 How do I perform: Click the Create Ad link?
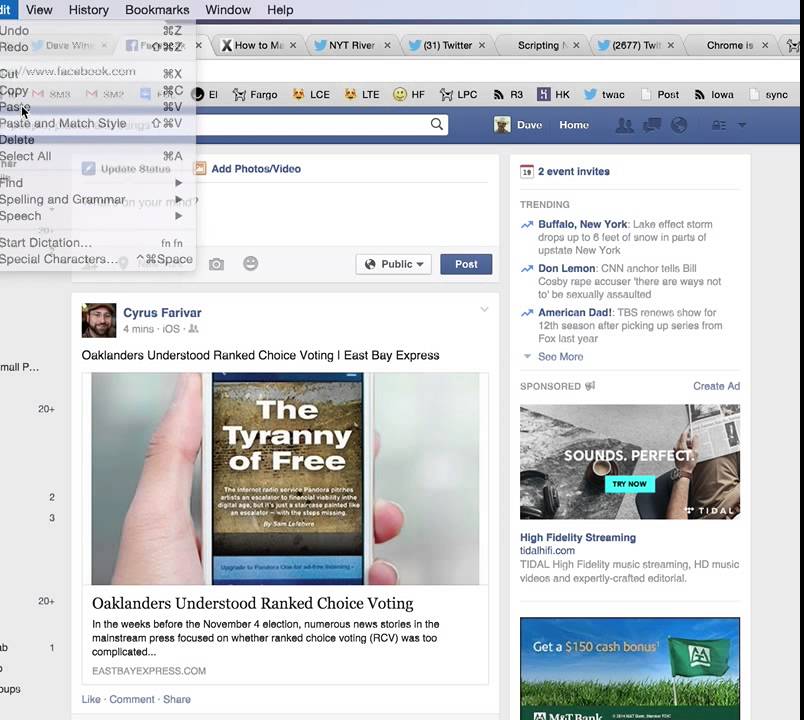716,386
